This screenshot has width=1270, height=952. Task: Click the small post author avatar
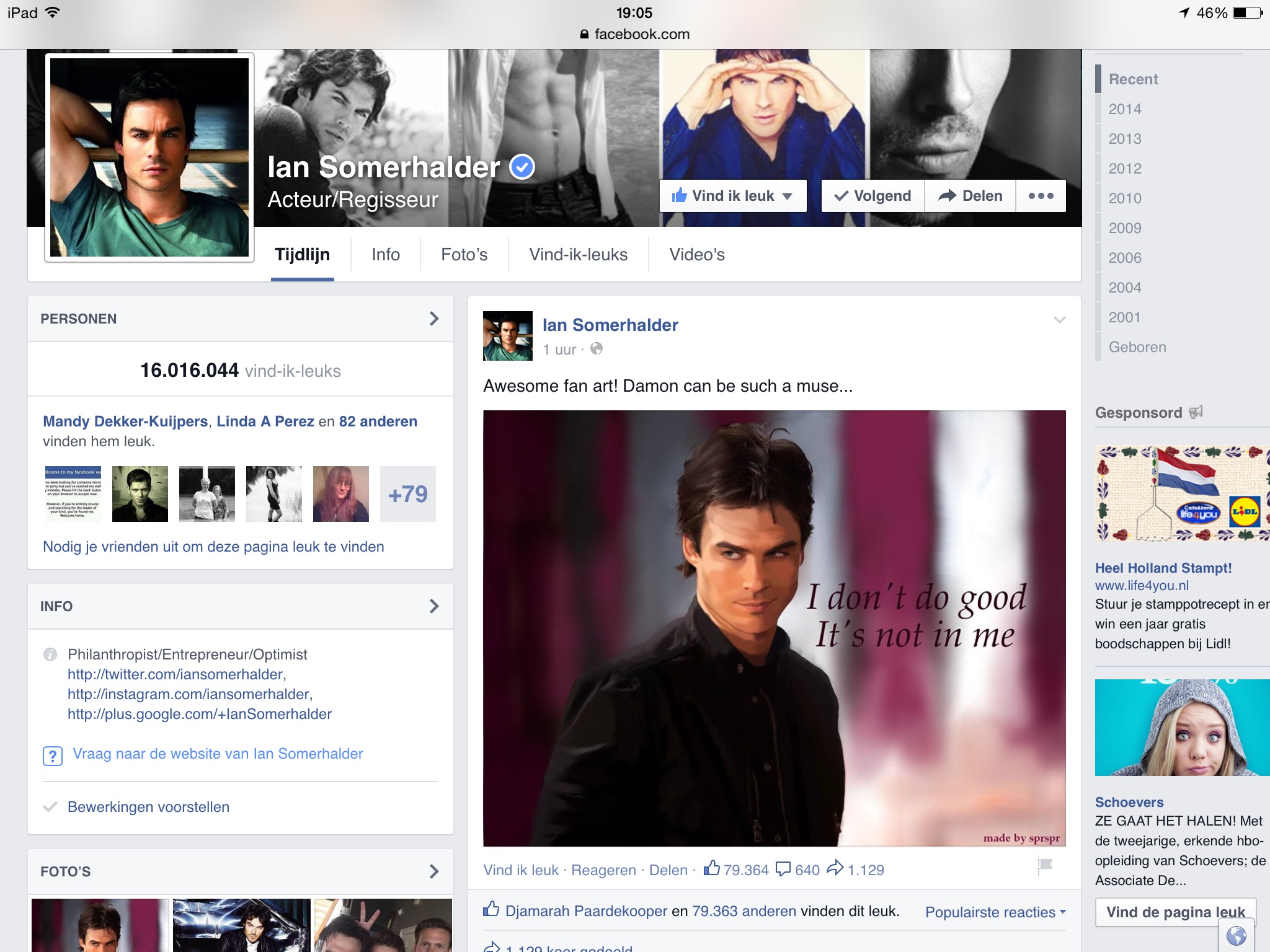[508, 336]
